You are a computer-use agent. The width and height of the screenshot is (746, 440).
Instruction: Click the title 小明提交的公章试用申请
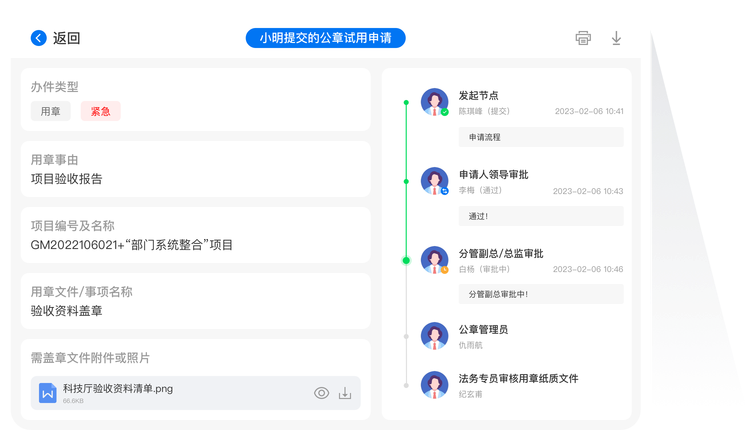point(325,38)
